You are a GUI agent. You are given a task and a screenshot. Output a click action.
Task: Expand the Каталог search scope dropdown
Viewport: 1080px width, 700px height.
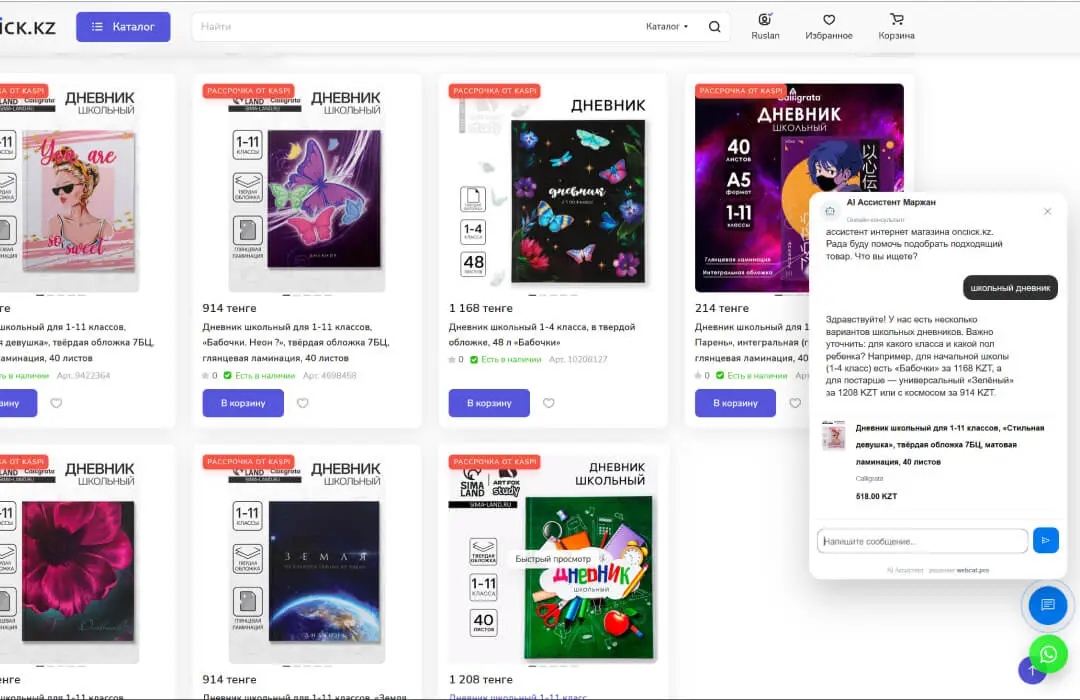667,27
